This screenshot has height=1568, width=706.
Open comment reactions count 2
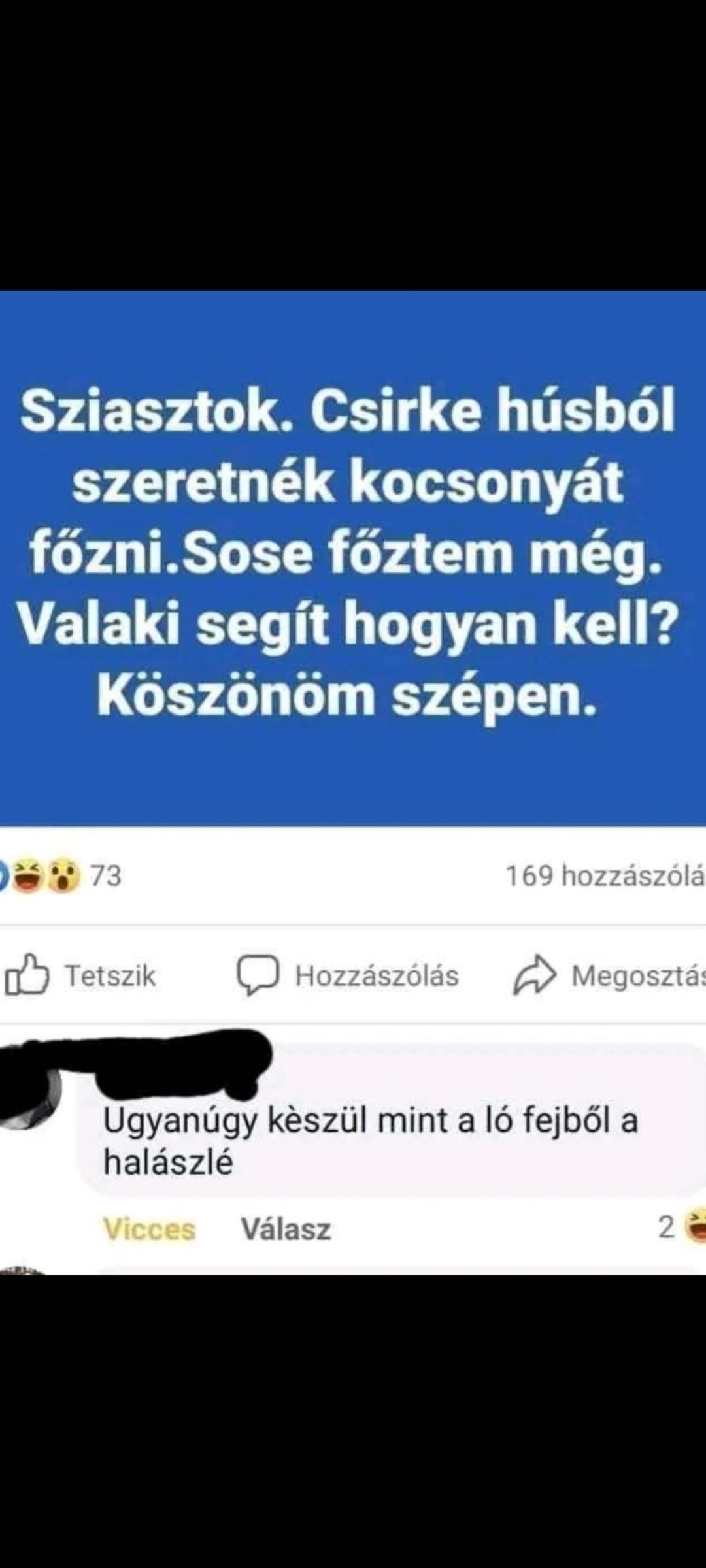click(x=666, y=1228)
